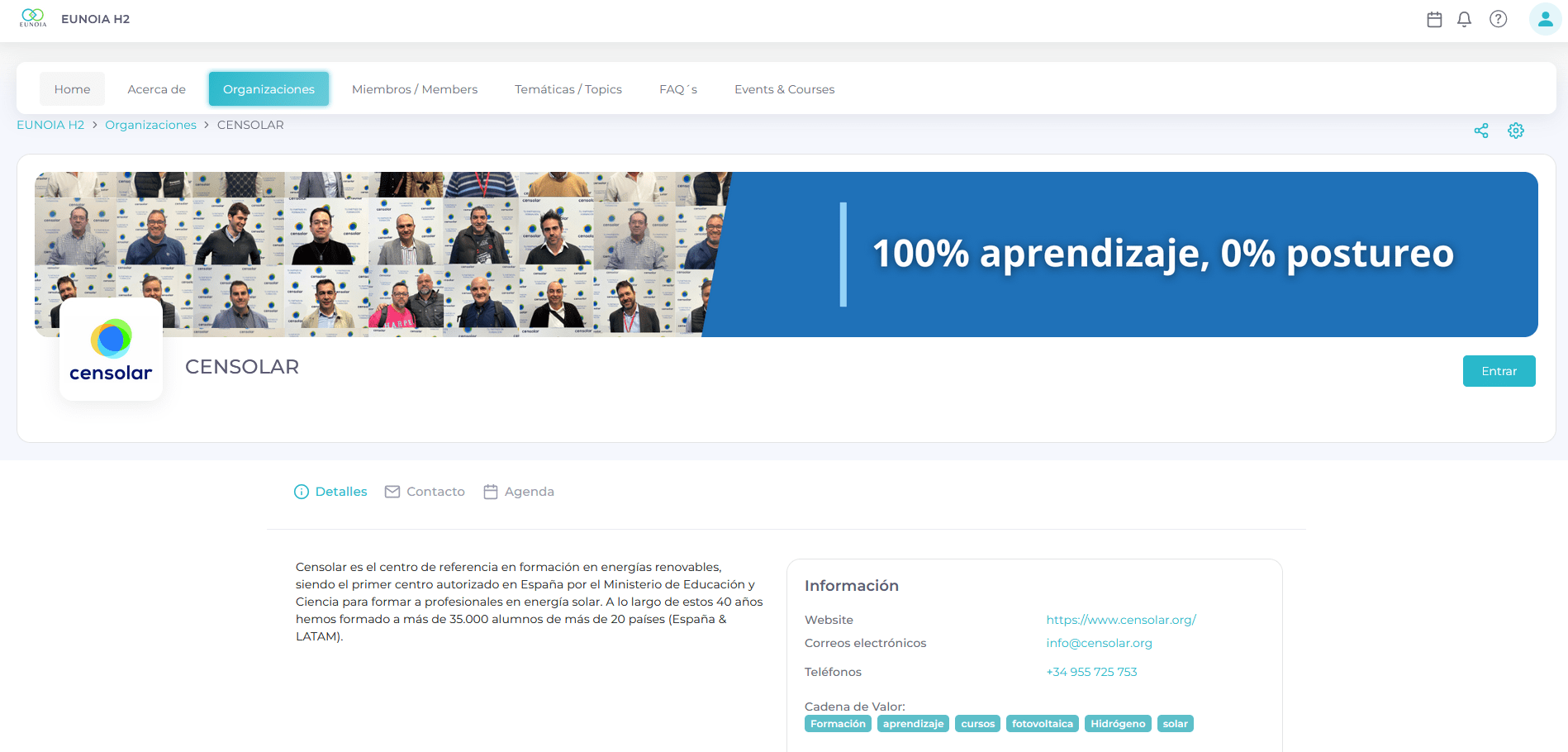Click the banner image

pos(786,255)
